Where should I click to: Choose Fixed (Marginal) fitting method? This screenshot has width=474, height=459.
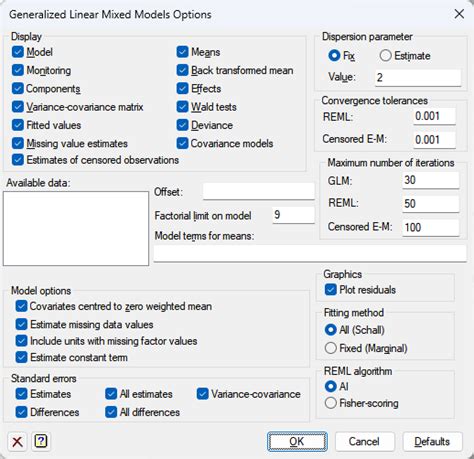(331, 348)
